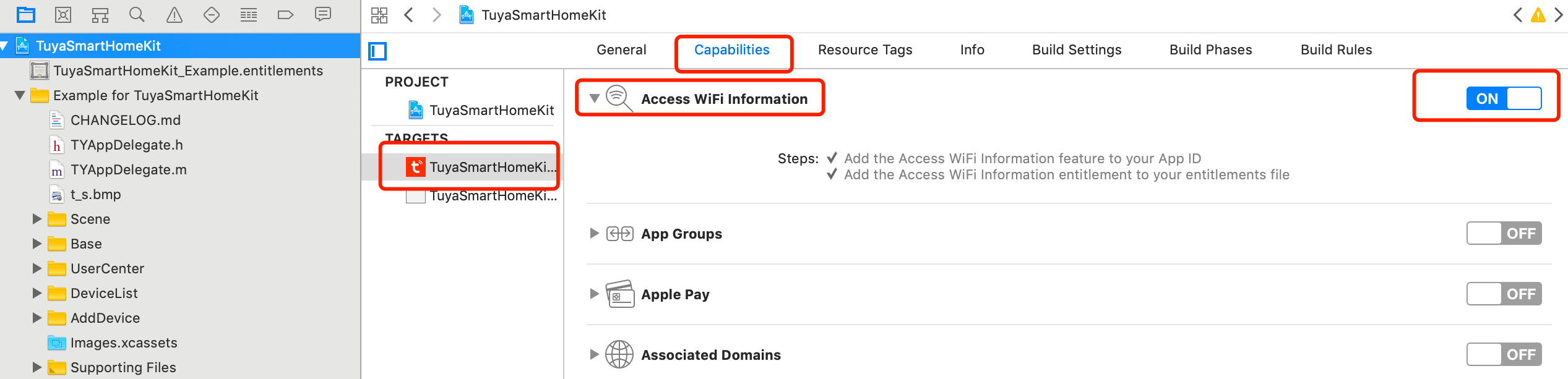This screenshot has height=379, width=1568.
Task: Open the Report navigator speech-bubble icon
Action: [322, 14]
